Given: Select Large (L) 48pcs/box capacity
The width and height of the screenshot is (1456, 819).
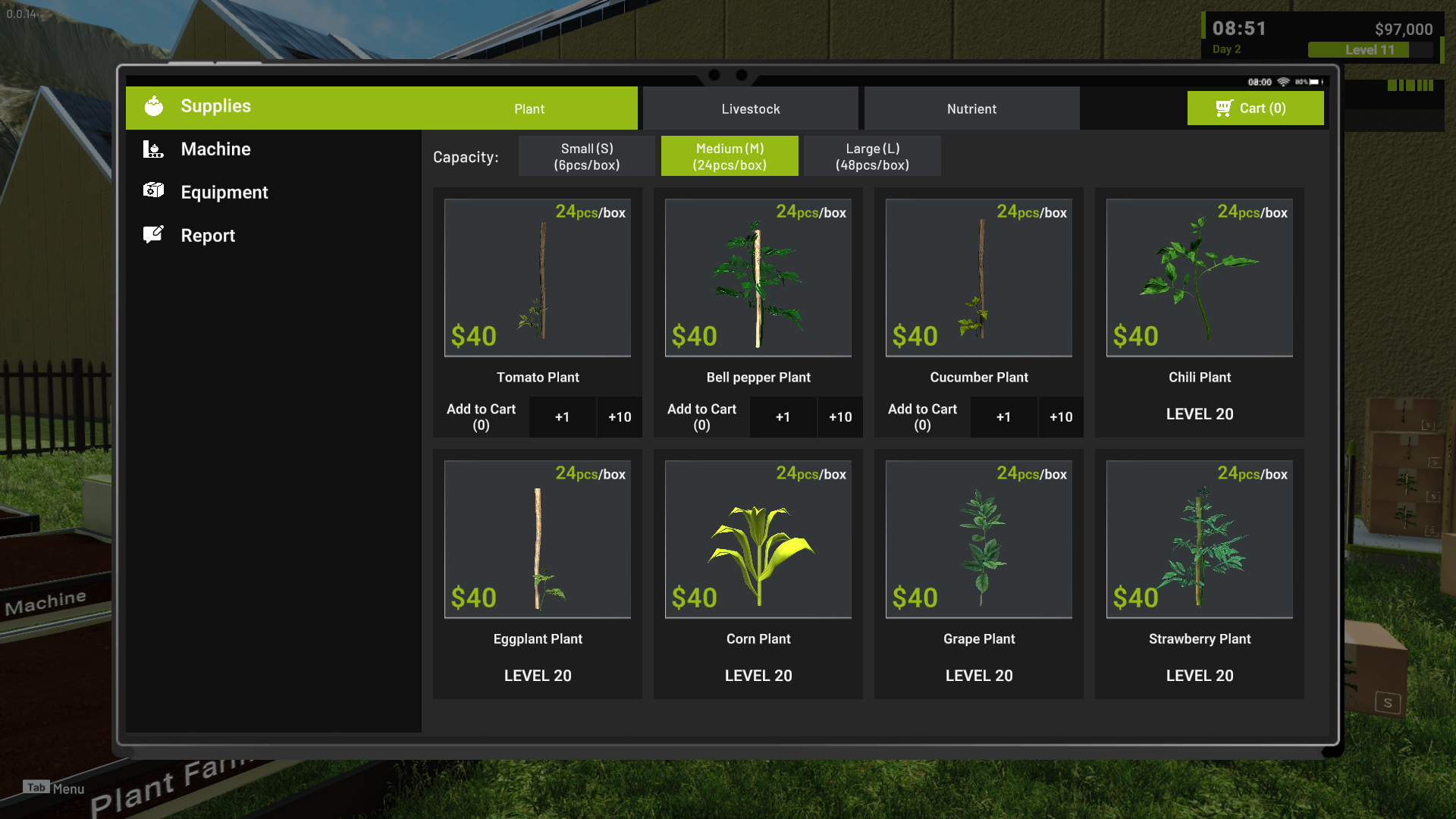Looking at the screenshot, I should point(872,156).
